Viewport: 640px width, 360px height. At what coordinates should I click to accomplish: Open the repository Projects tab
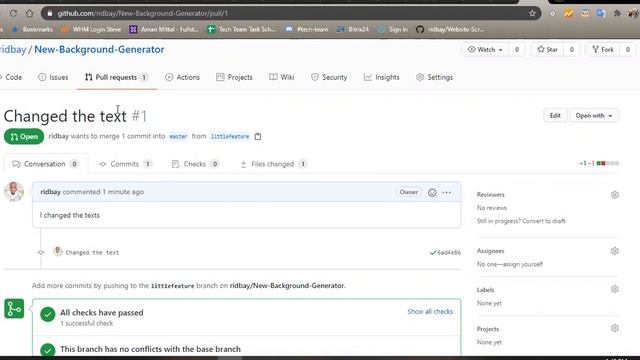point(234,77)
